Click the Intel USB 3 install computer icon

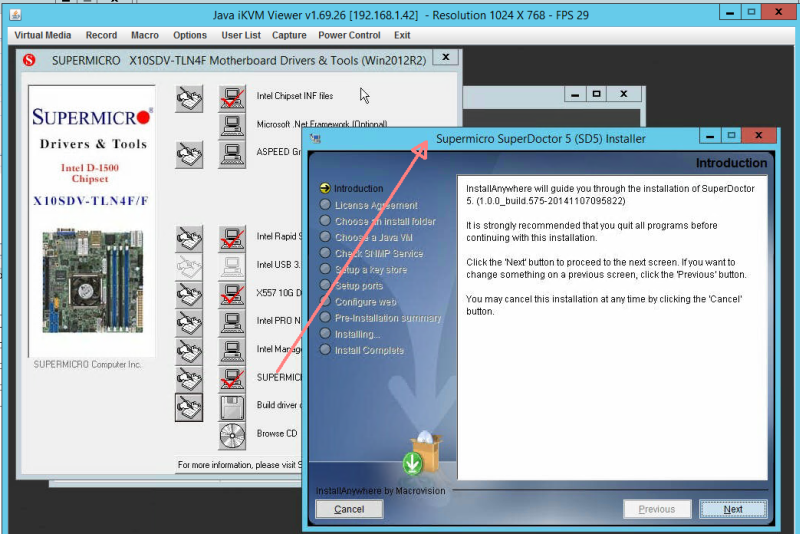click(x=232, y=267)
